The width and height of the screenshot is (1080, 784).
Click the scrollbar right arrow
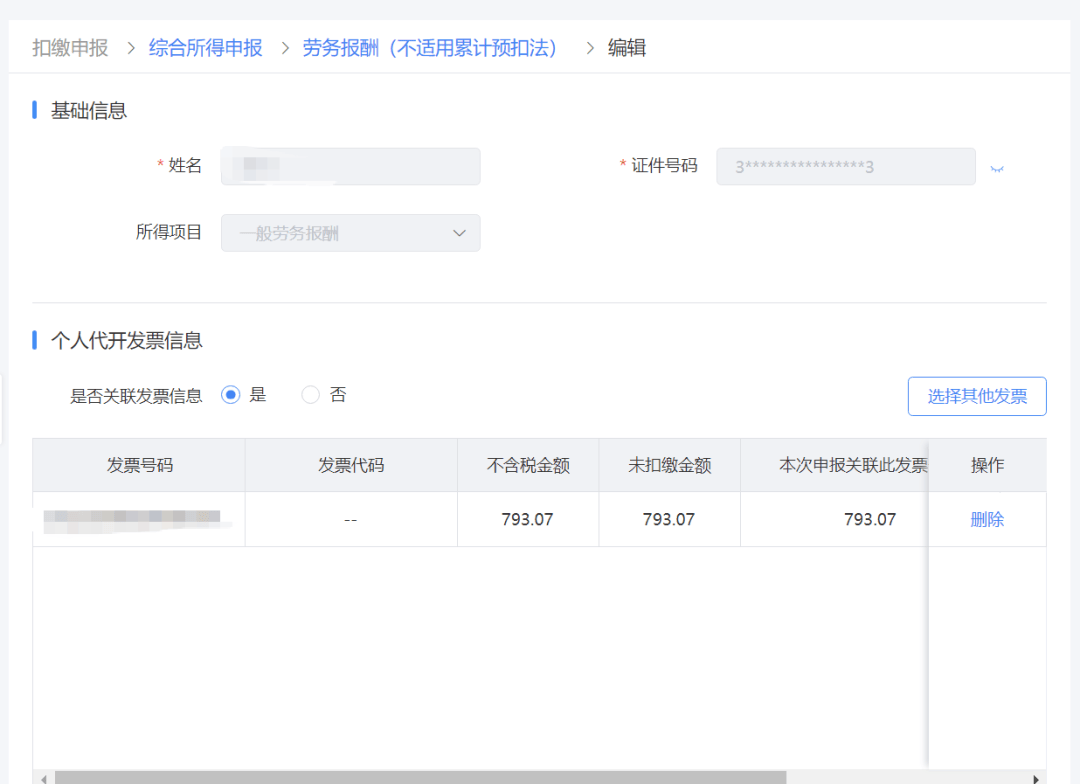click(x=1036, y=777)
